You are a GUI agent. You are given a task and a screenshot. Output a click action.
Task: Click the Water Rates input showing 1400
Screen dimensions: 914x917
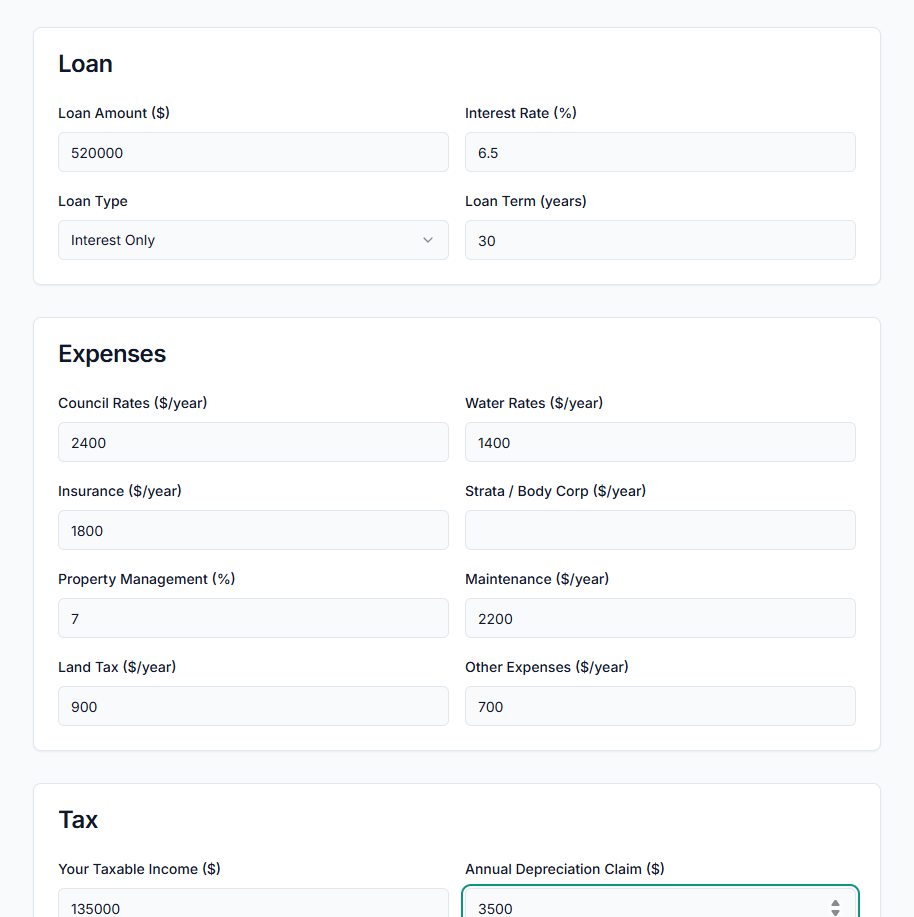[x=660, y=442]
